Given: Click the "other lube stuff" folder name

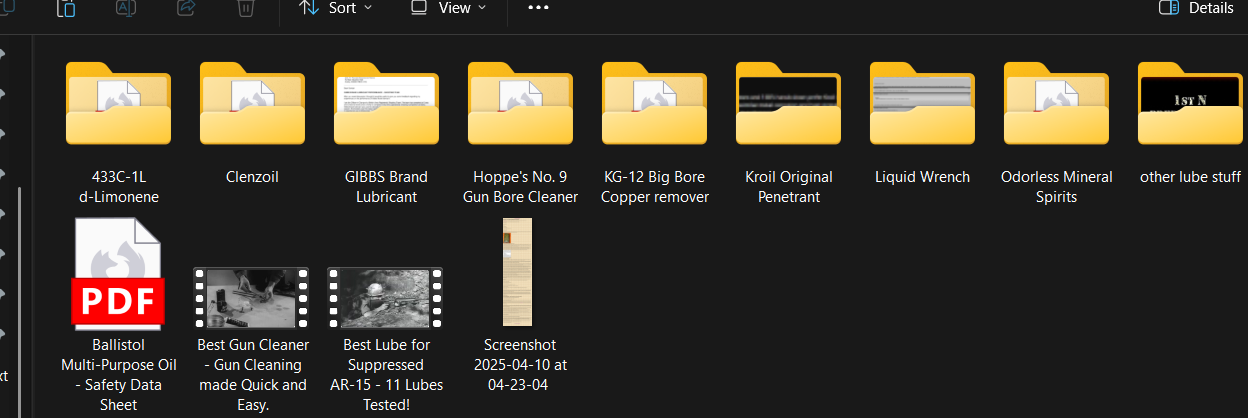Looking at the screenshot, I should pyautogui.click(x=1190, y=177).
